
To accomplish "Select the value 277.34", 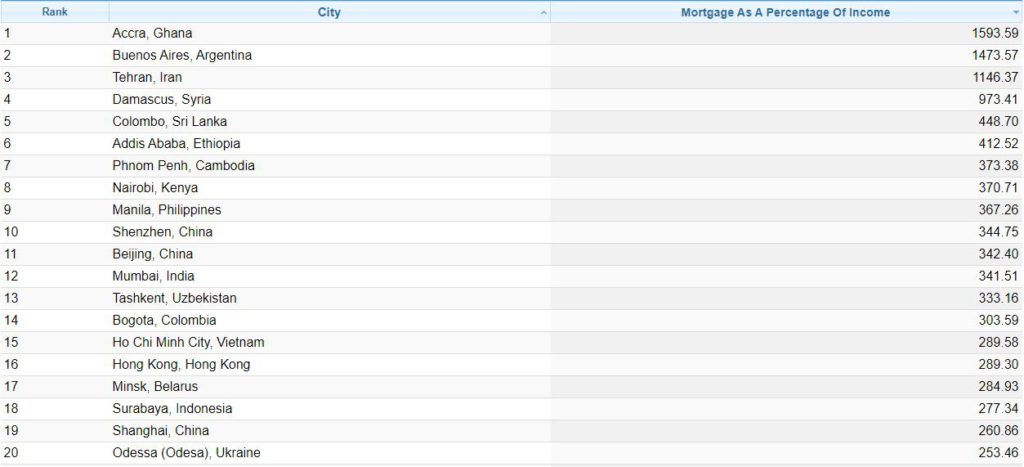I will point(999,408).
